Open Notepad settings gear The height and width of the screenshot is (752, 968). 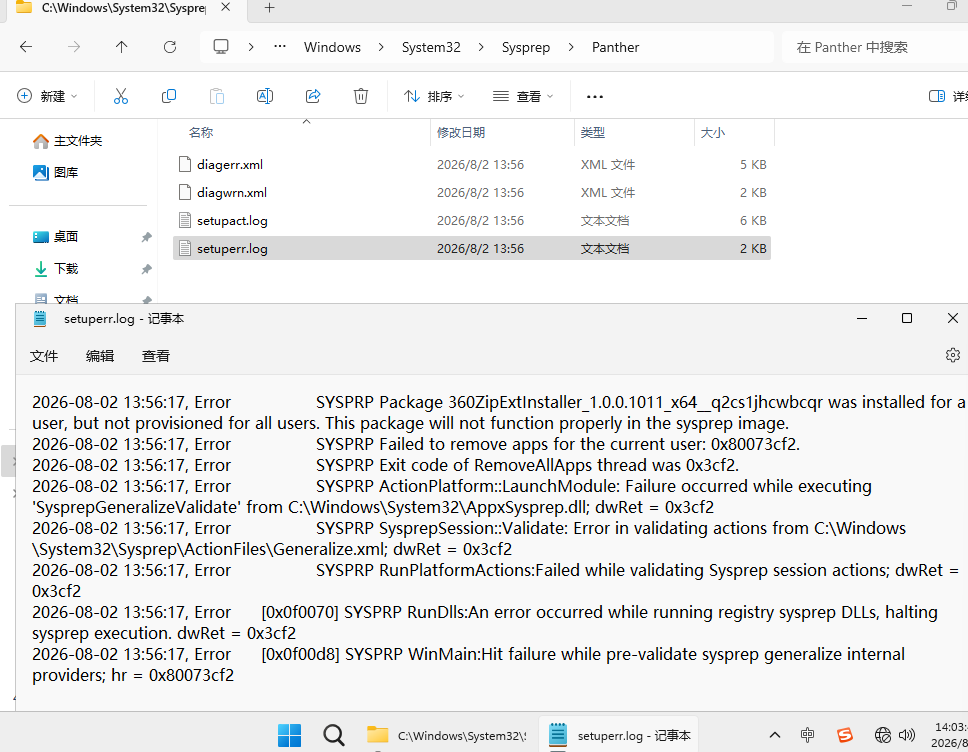953,355
